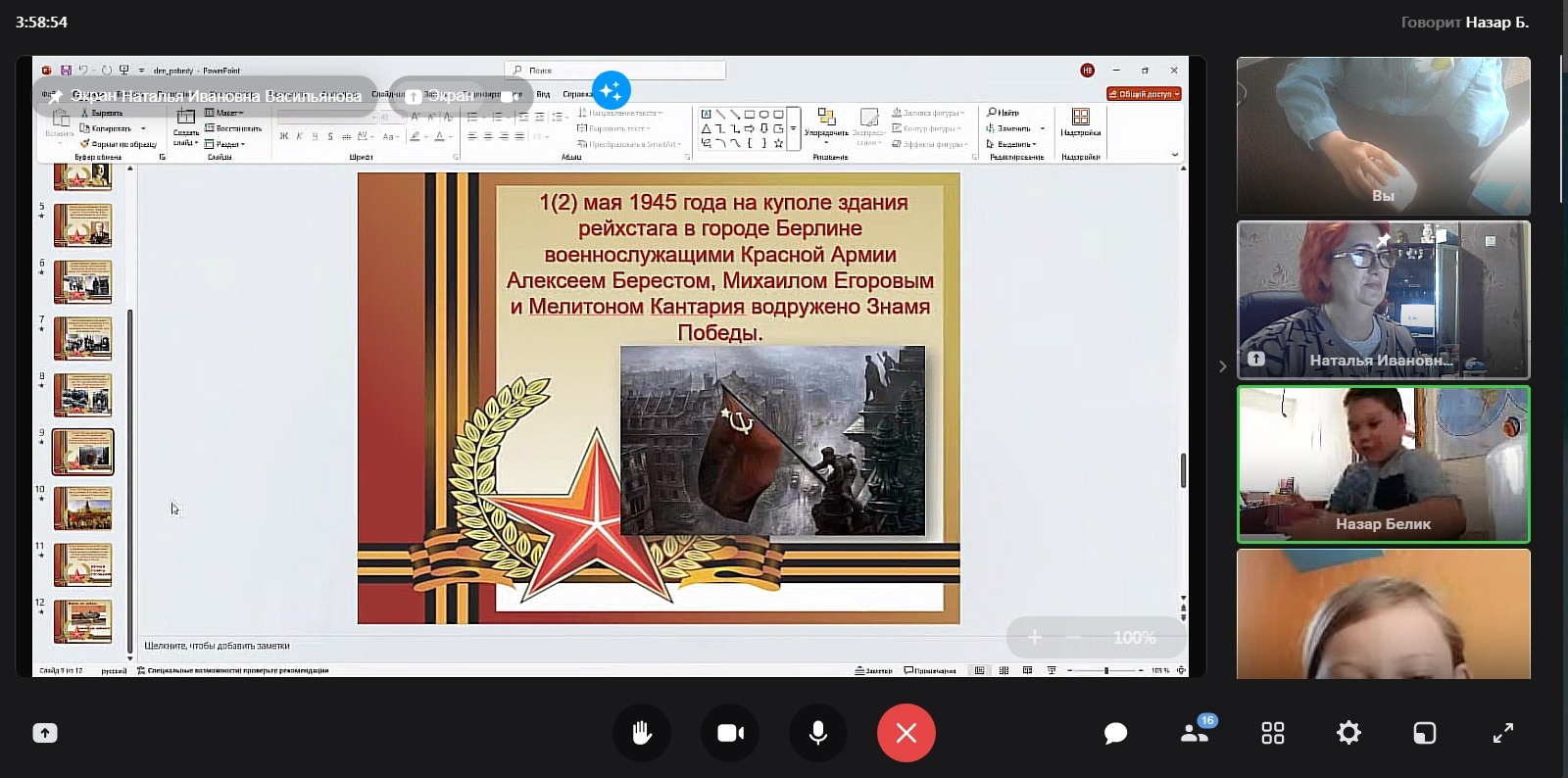This screenshot has width=1568, height=778.
Task: Click "Формат по образцу" format painter
Action: pos(119,144)
